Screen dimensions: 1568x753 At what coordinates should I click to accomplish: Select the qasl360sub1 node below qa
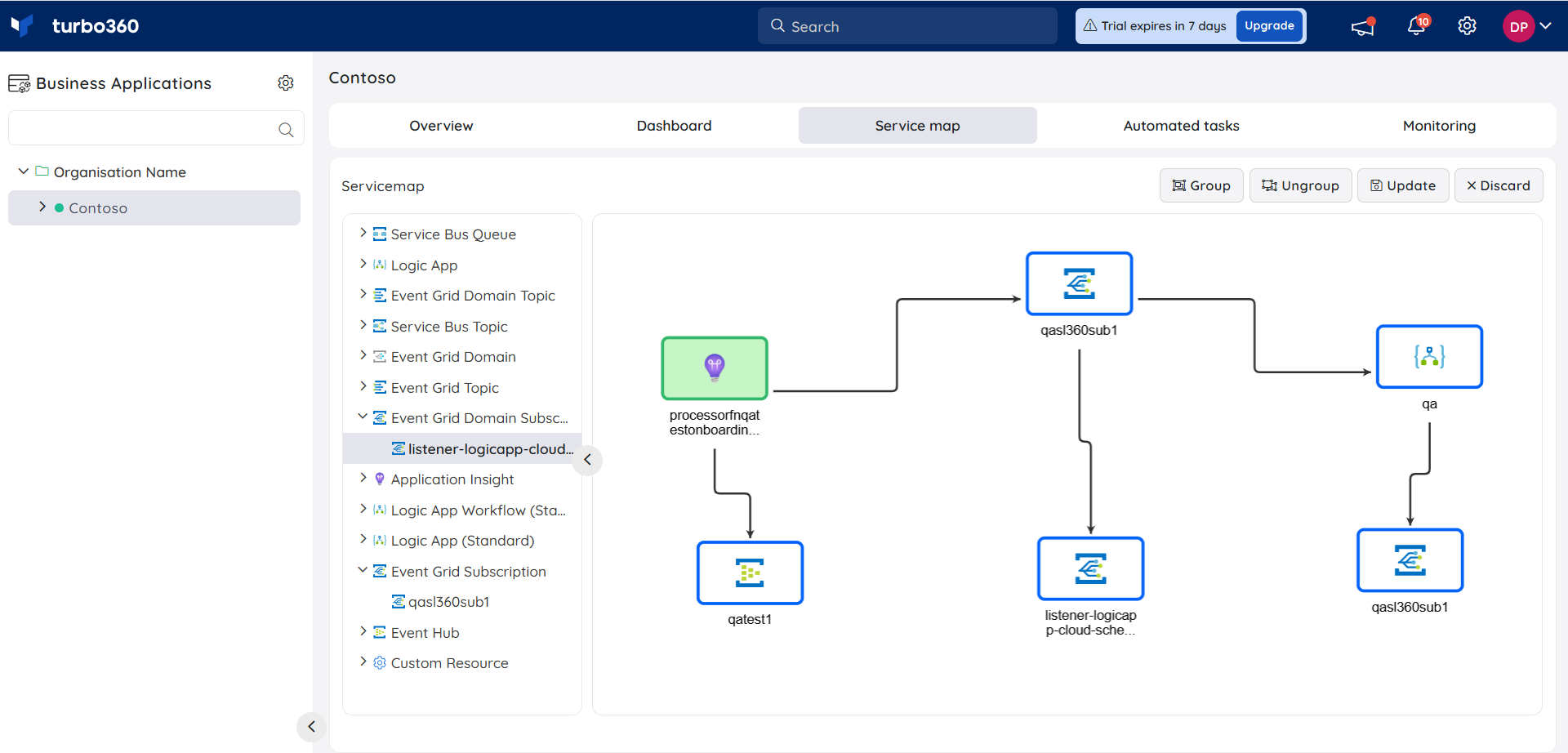point(1410,560)
